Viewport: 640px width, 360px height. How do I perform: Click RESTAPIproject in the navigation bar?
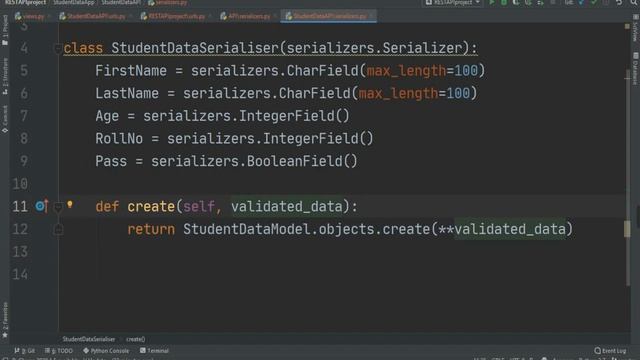pos(25,2)
